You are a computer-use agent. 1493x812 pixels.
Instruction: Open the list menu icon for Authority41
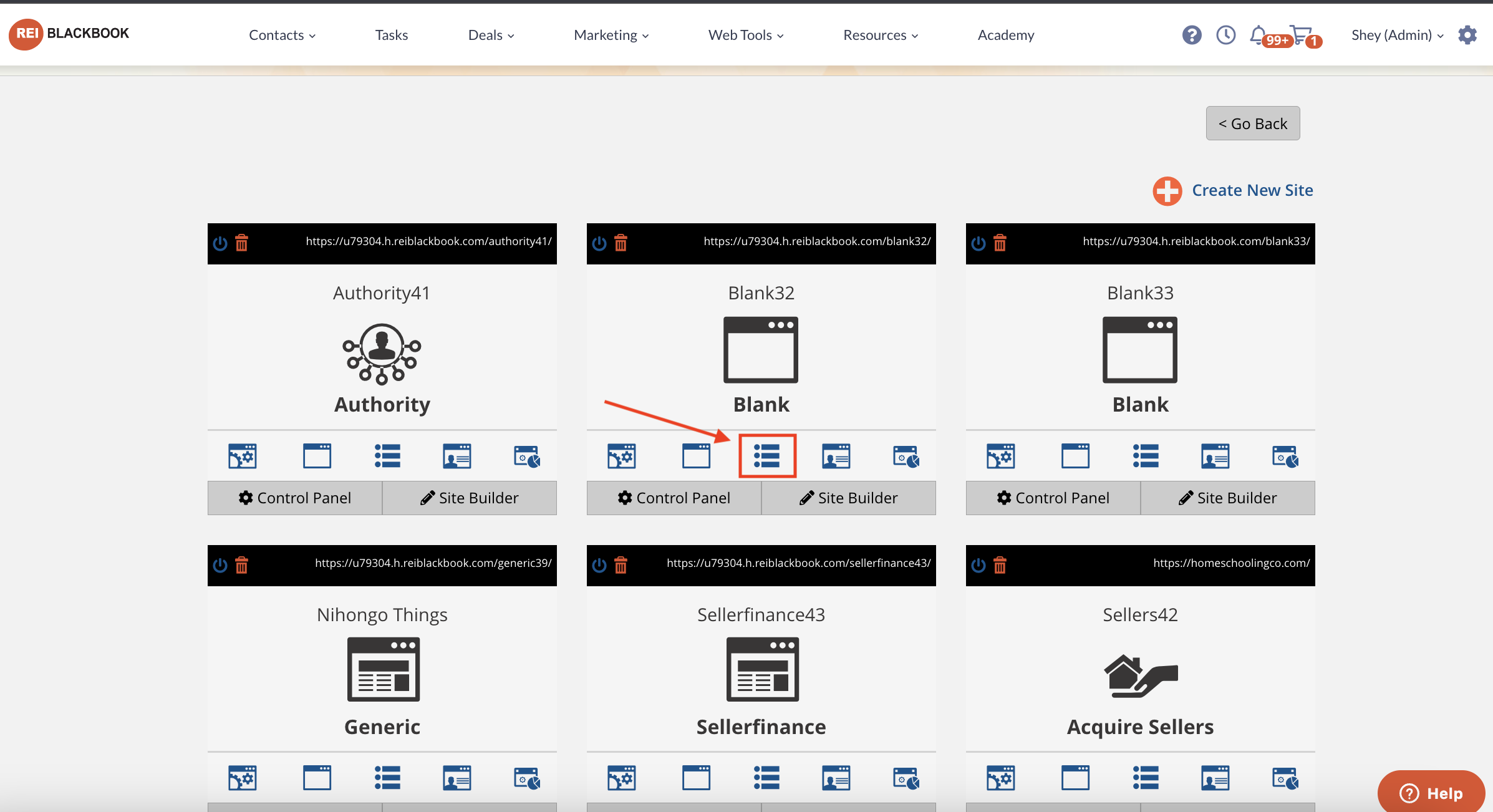pyautogui.click(x=387, y=456)
